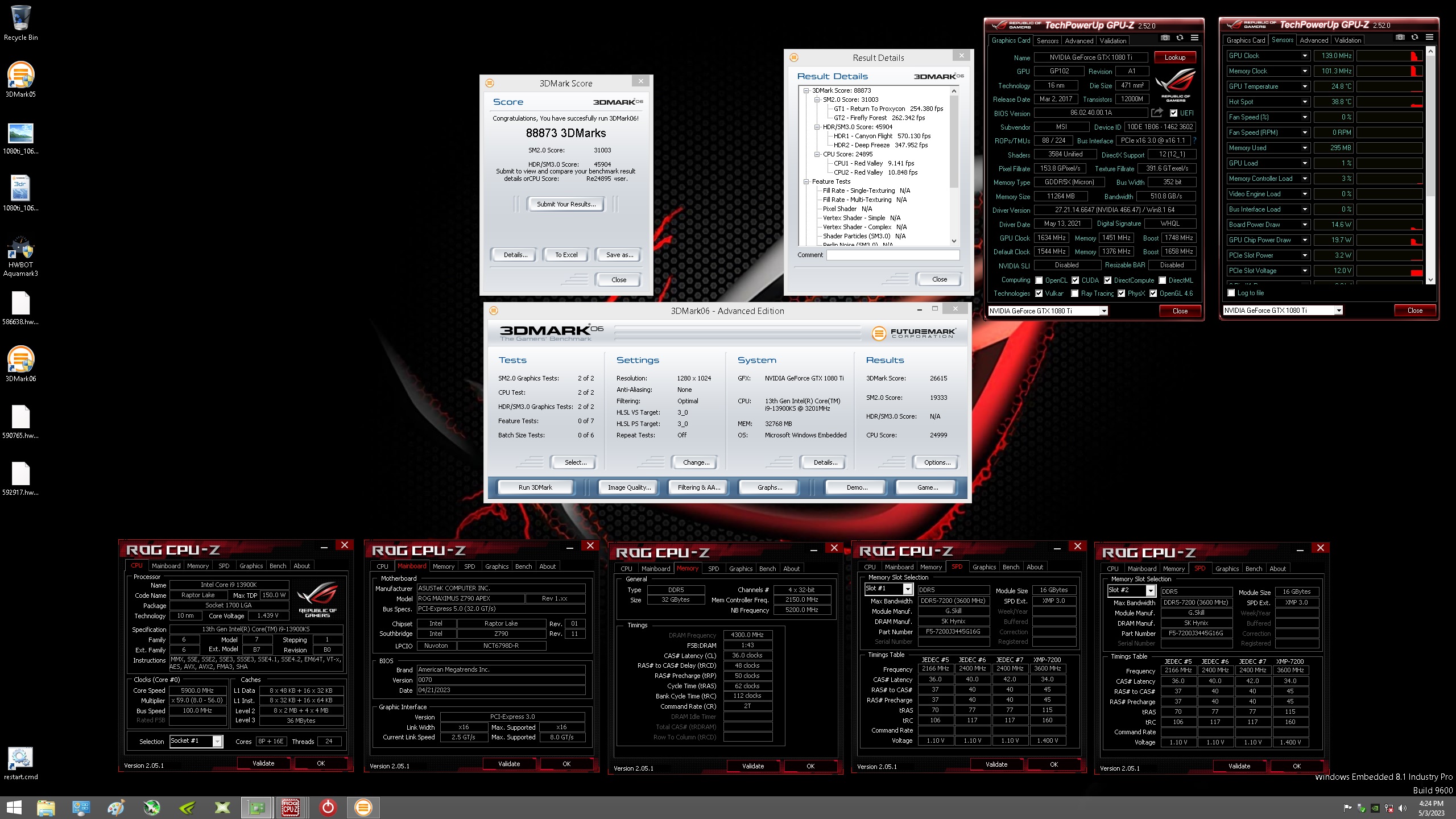Open the Bench tab in first CPU-Z window
Viewport: 1456px width, 819px height.
(278, 566)
